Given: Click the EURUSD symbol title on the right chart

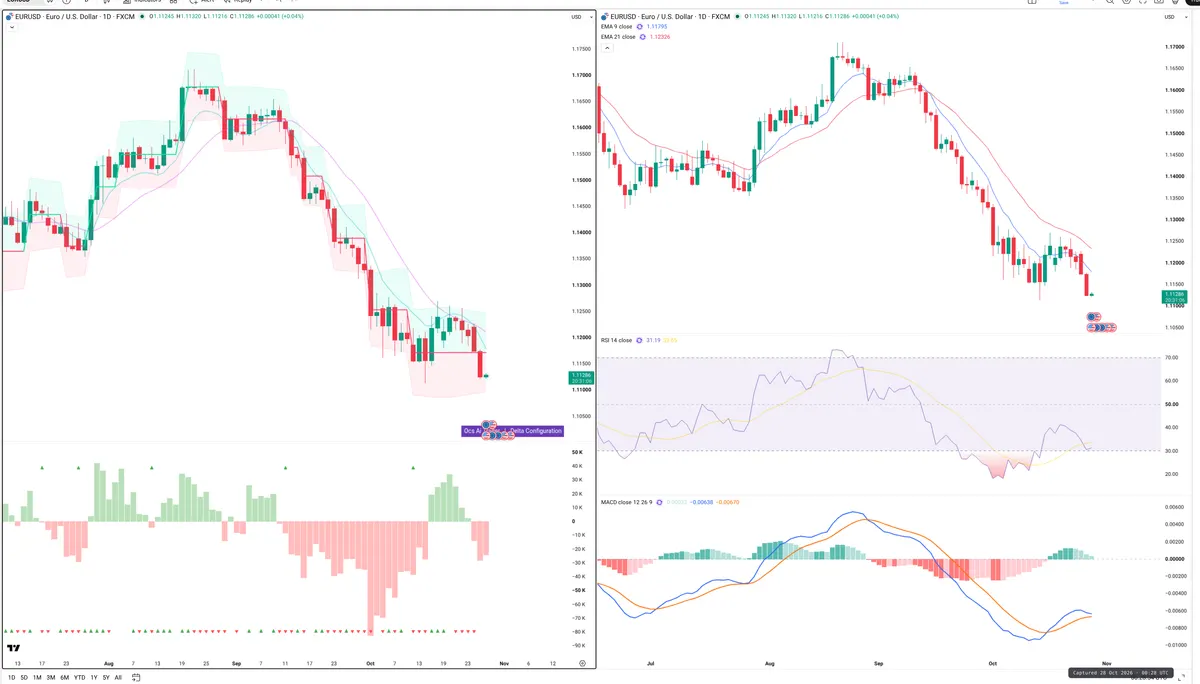Looking at the screenshot, I should pyautogui.click(x=672, y=17).
